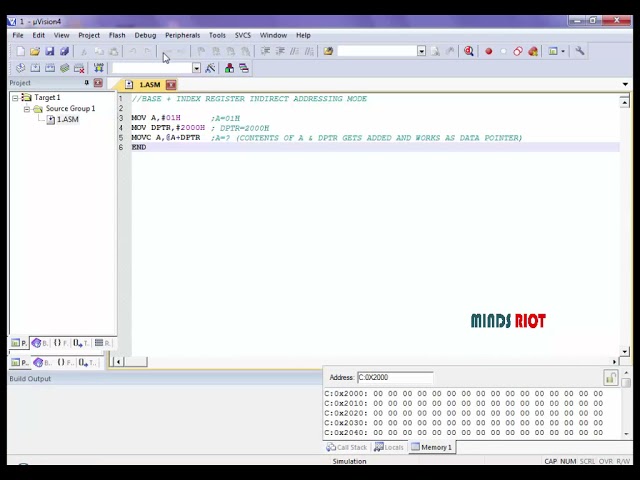The width and height of the screenshot is (640, 480).
Task: Build the target using the Build icon
Action: tap(35, 68)
